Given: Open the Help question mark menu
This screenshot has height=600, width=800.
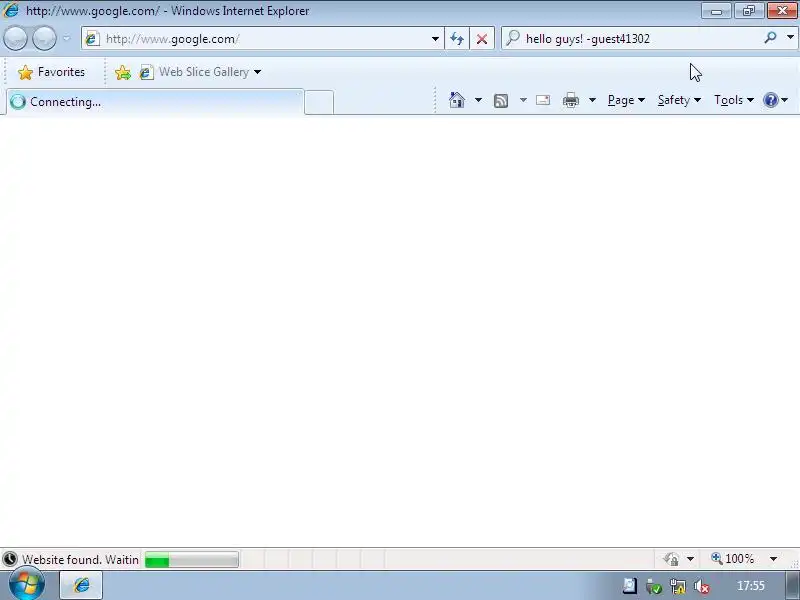Looking at the screenshot, I should [776, 100].
